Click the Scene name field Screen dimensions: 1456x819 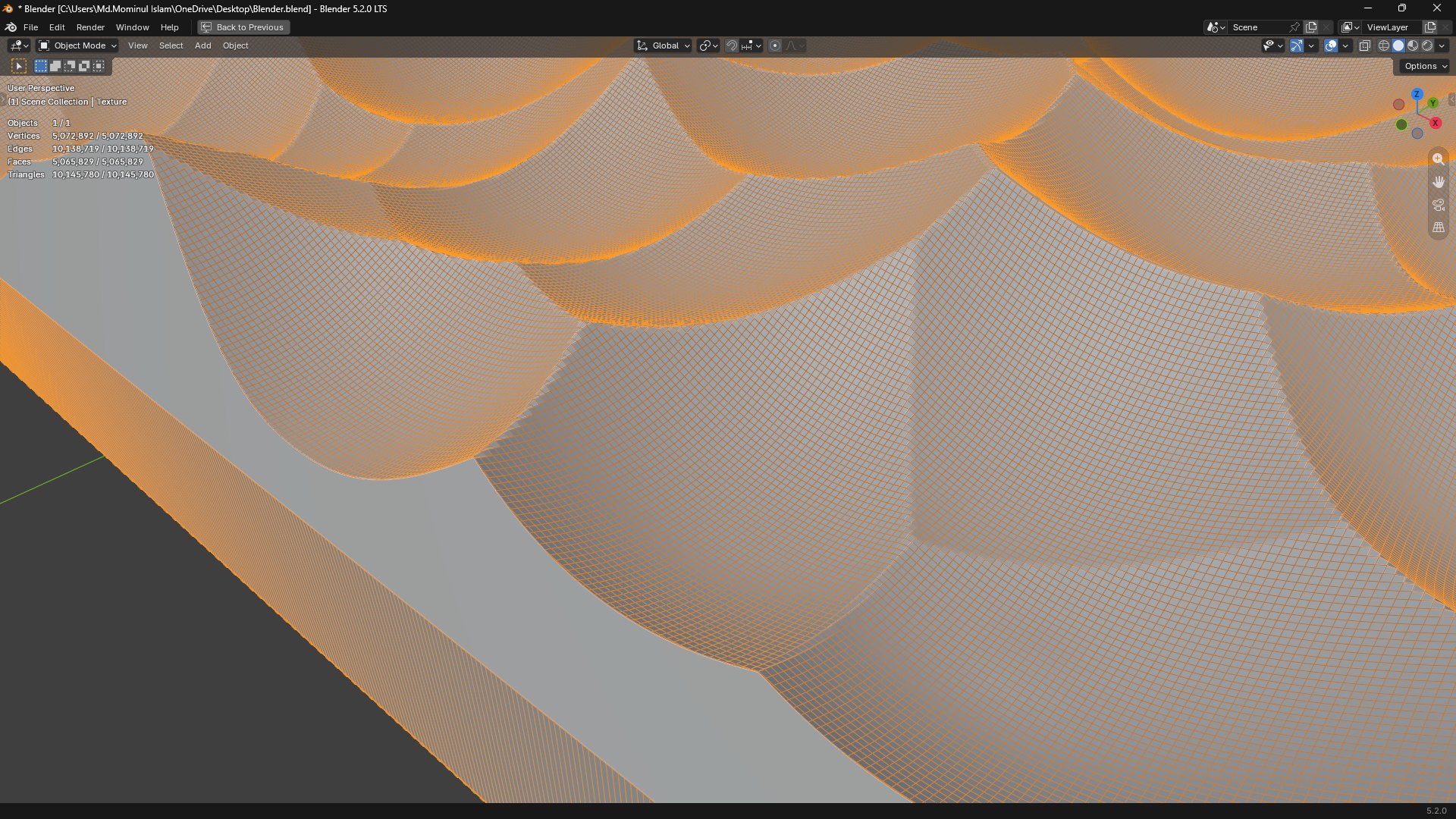tap(1257, 27)
